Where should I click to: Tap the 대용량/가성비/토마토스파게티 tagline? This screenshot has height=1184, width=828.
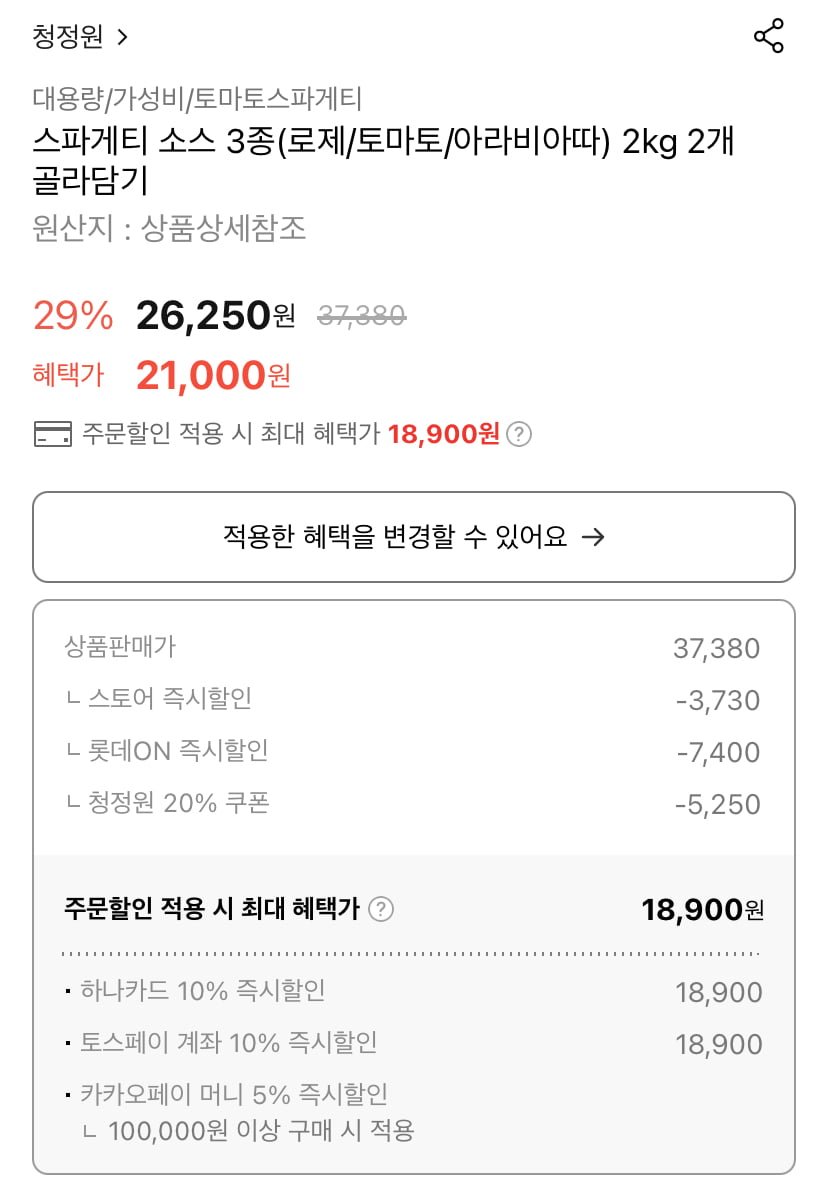click(x=197, y=98)
